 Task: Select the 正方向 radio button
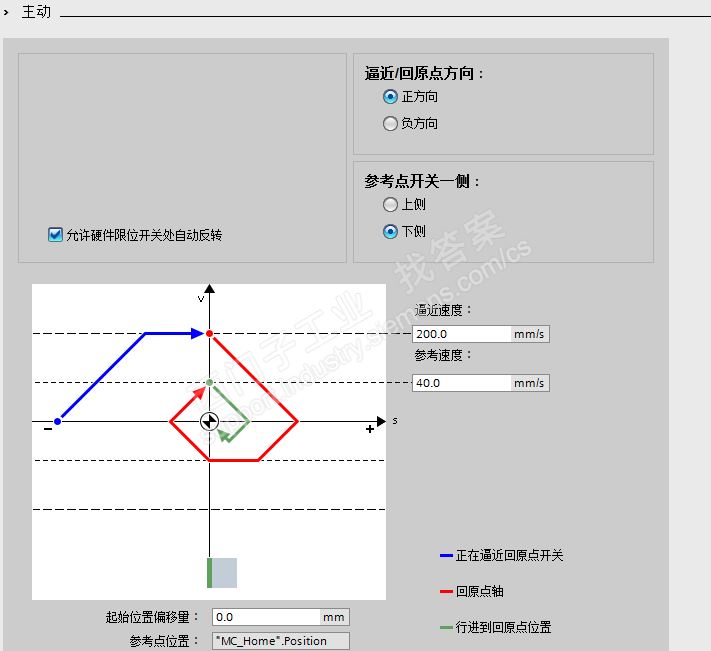click(x=390, y=97)
